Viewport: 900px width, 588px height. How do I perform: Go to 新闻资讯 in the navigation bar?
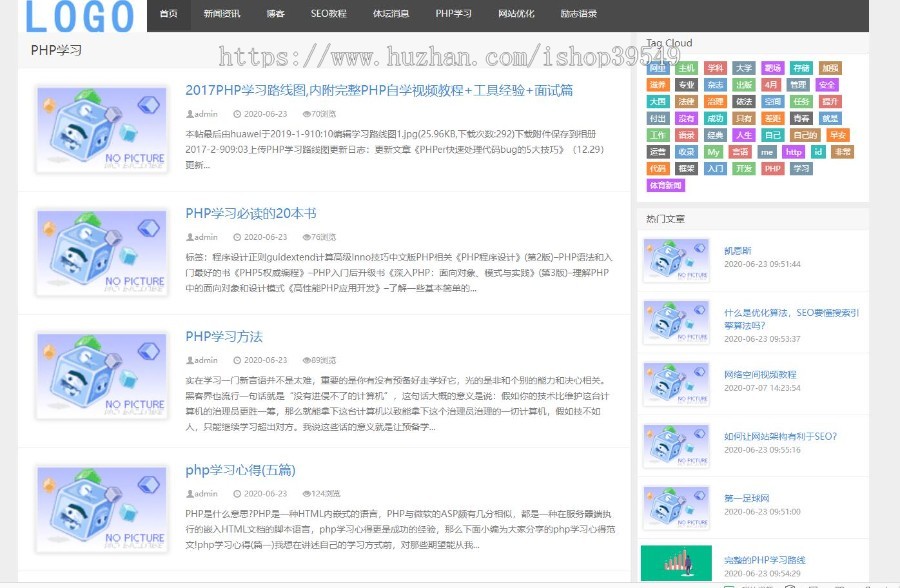[x=222, y=13]
